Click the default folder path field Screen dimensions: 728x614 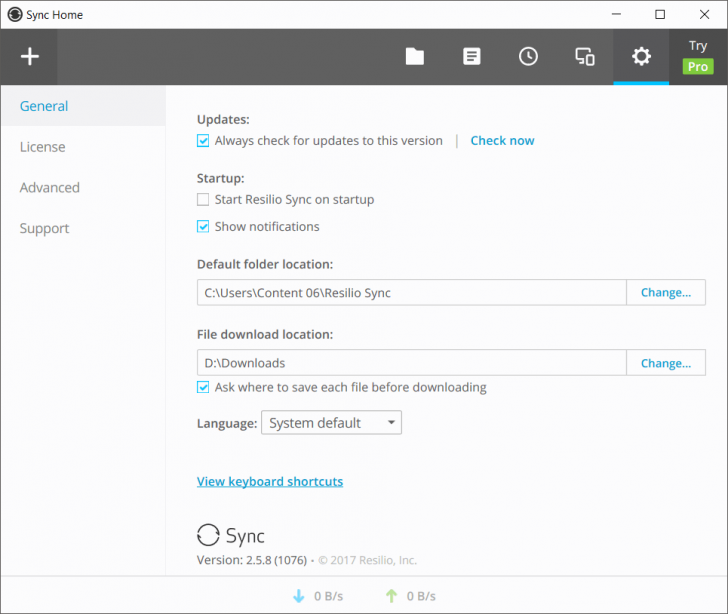[x=412, y=293]
